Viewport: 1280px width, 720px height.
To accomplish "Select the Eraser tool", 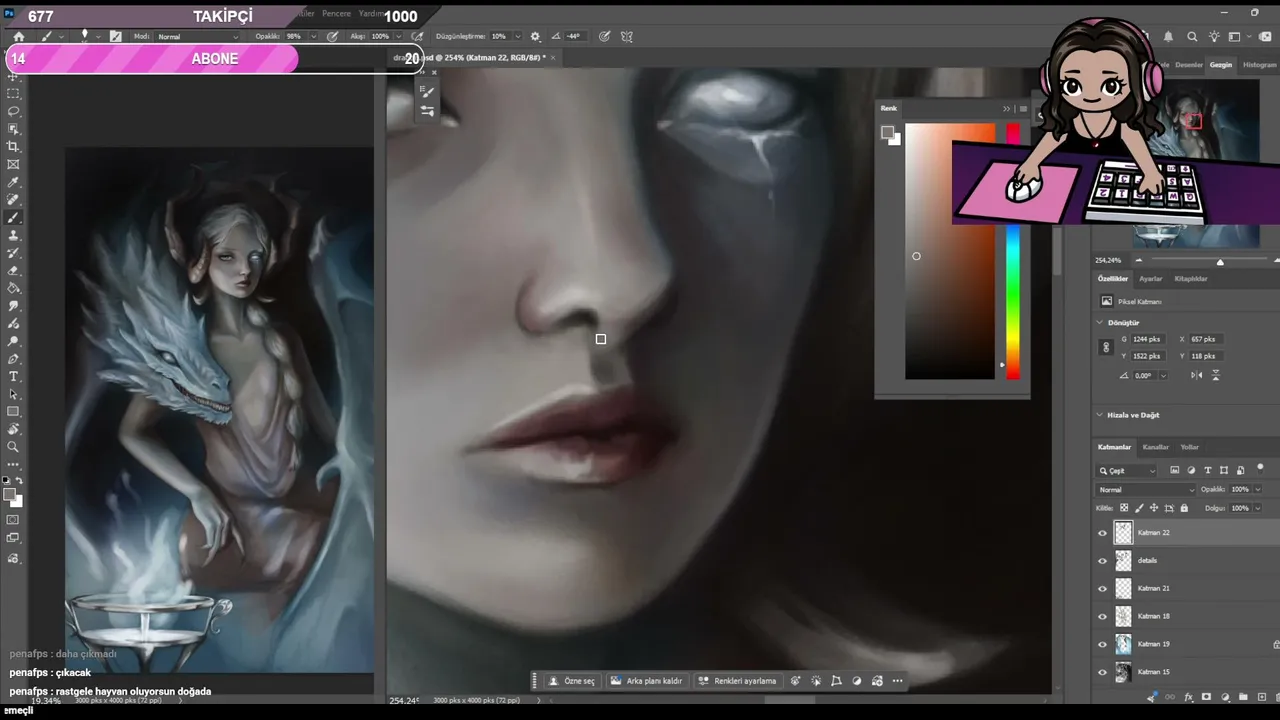I will [13, 271].
